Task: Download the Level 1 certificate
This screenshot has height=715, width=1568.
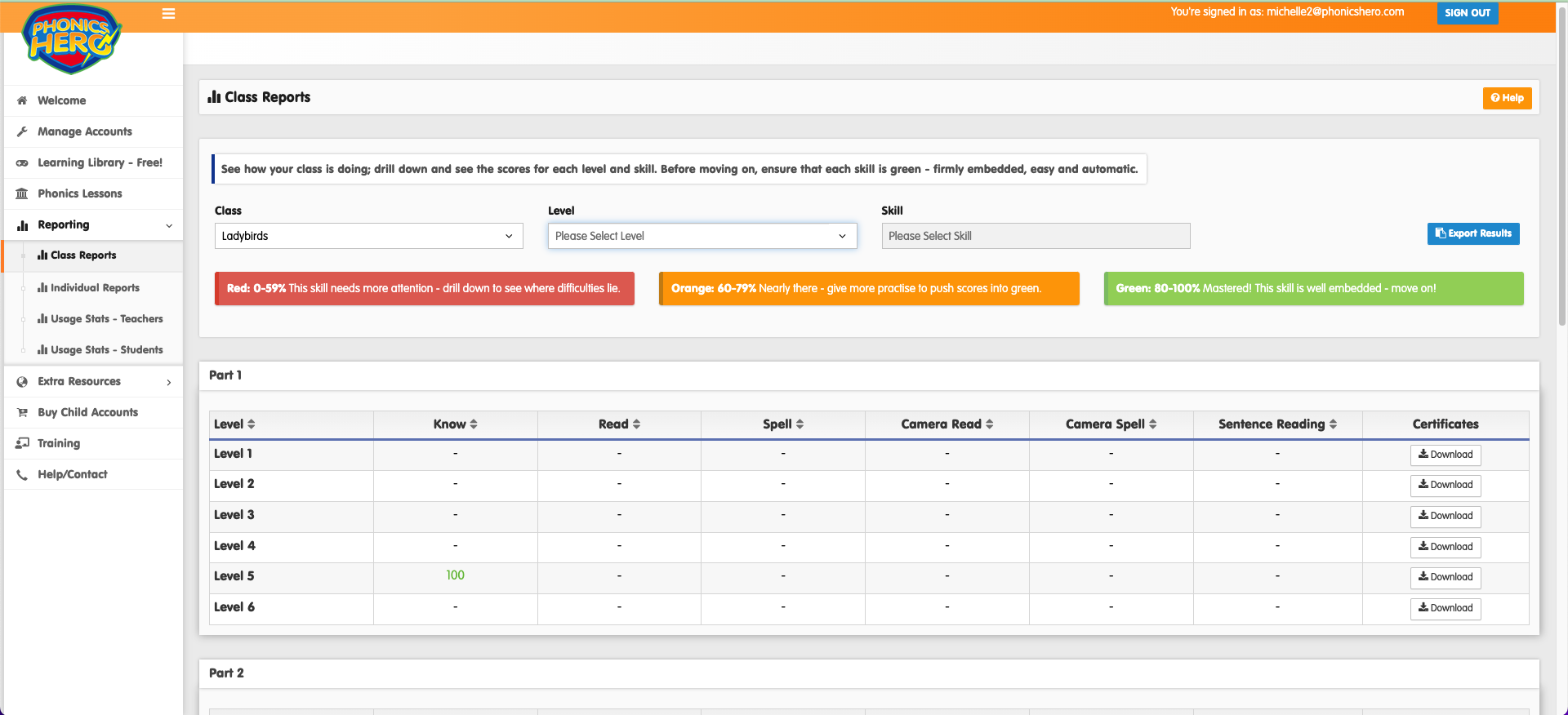Action: coord(1445,455)
